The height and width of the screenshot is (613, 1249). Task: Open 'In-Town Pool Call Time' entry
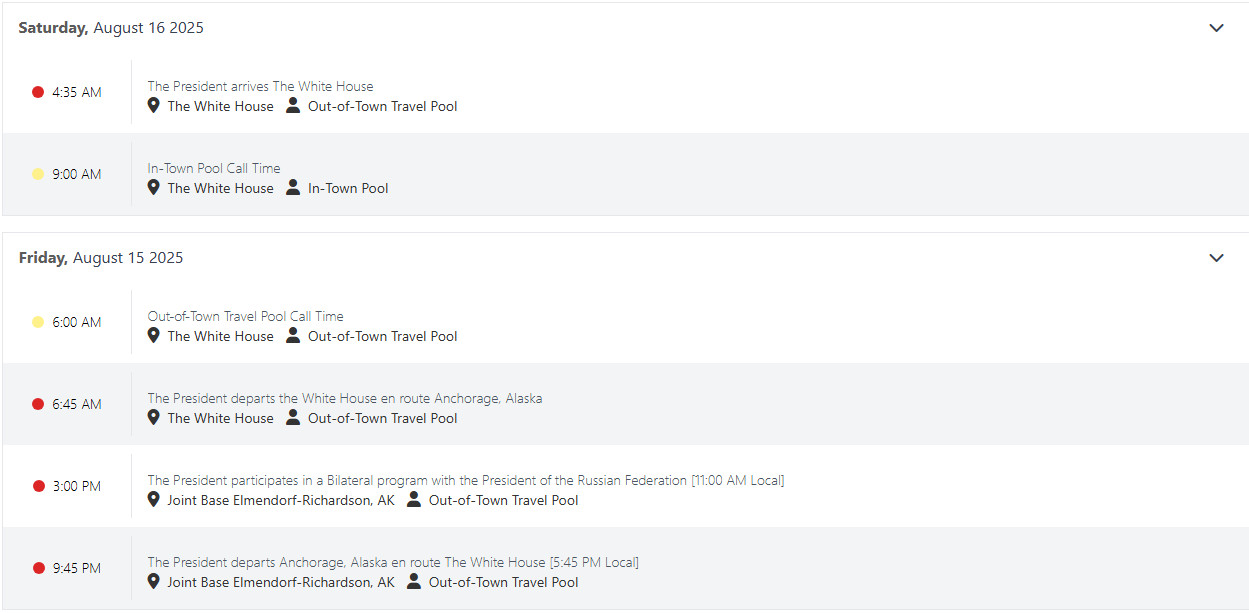(x=214, y=168)
